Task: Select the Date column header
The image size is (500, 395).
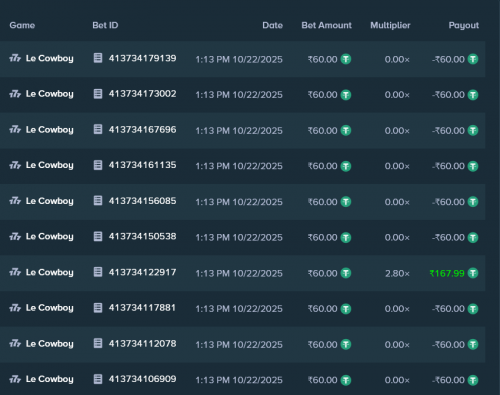Action: pyautogui.click(x=272, y=25)
